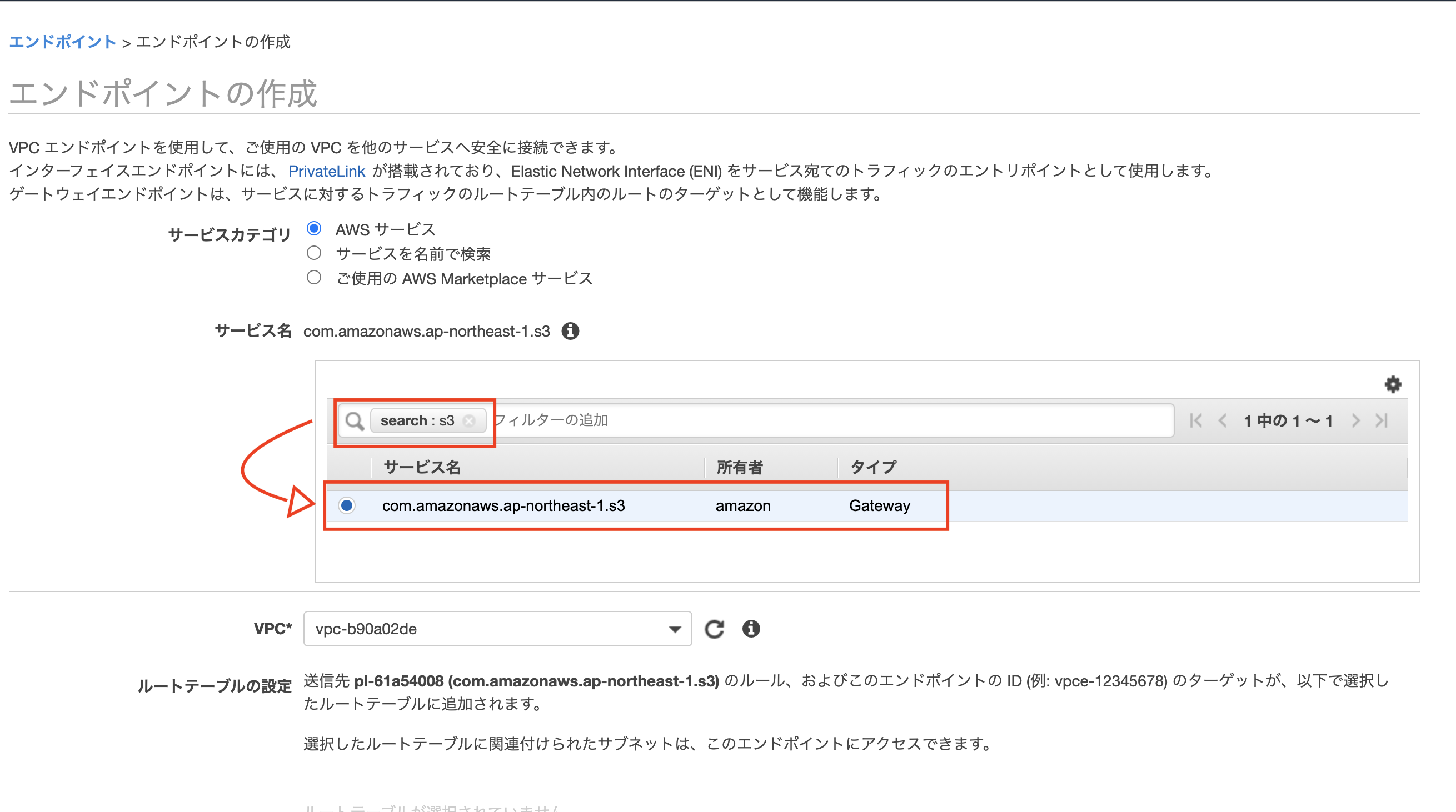Clear the search : s3 filter tag
This screenshot has width=1456, height=812.
[469, 420]
